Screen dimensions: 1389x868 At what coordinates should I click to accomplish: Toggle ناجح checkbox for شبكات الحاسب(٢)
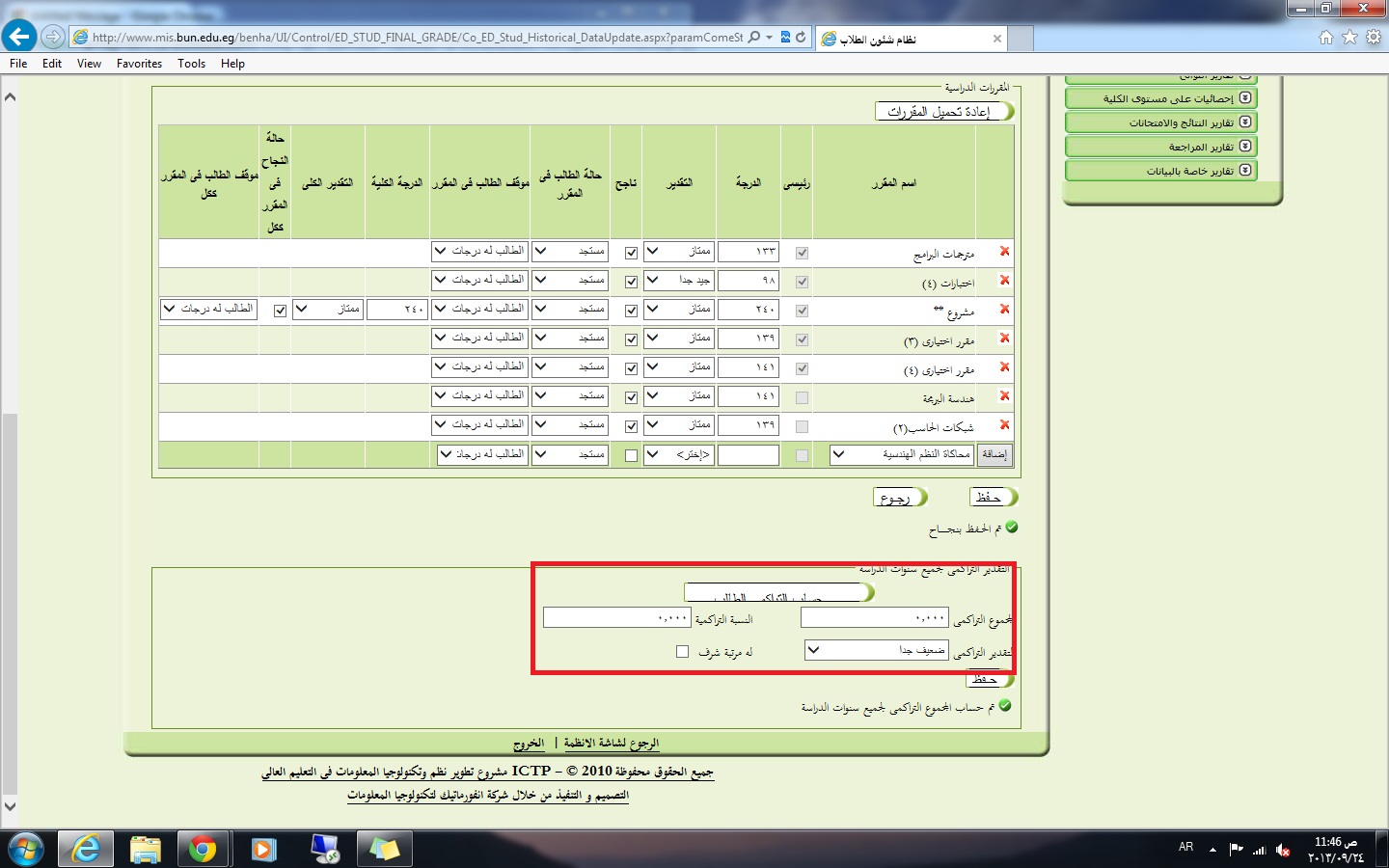pos(631,426)
